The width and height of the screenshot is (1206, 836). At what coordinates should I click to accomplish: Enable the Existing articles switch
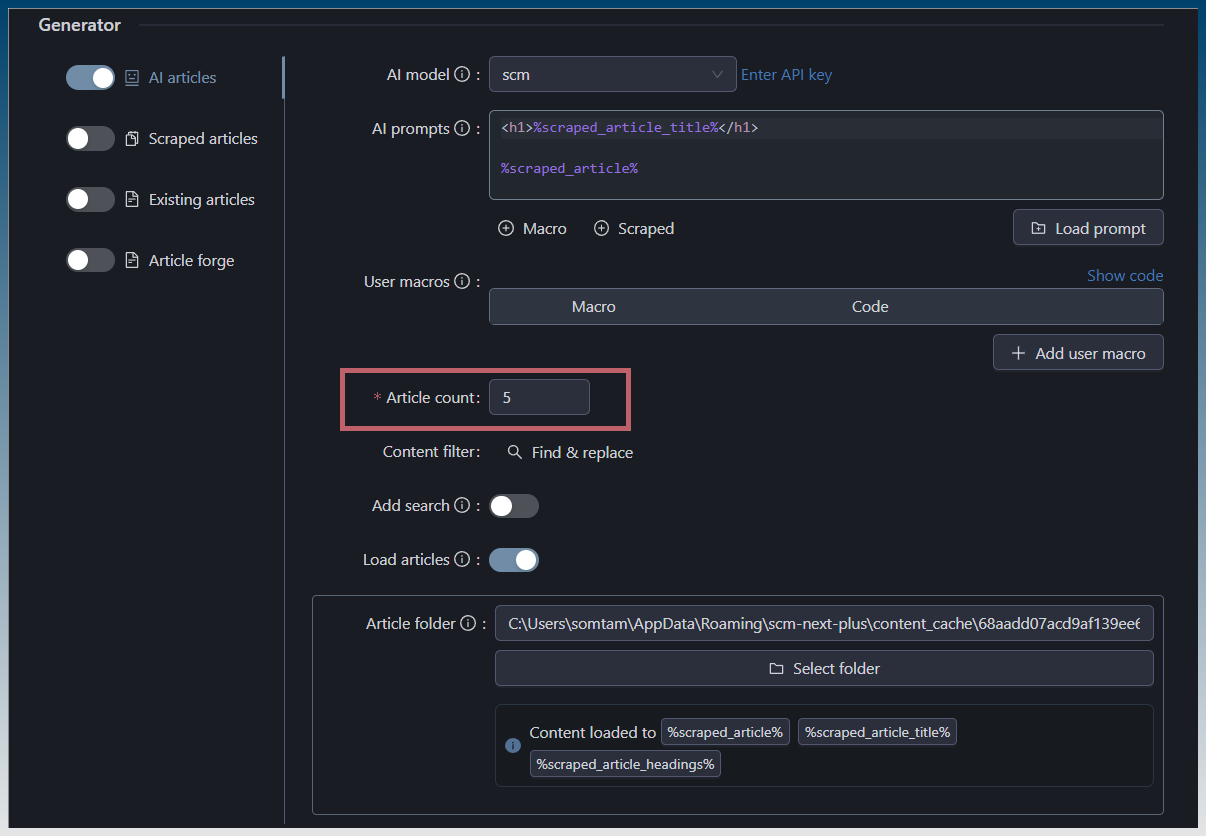tap(90, 199)
